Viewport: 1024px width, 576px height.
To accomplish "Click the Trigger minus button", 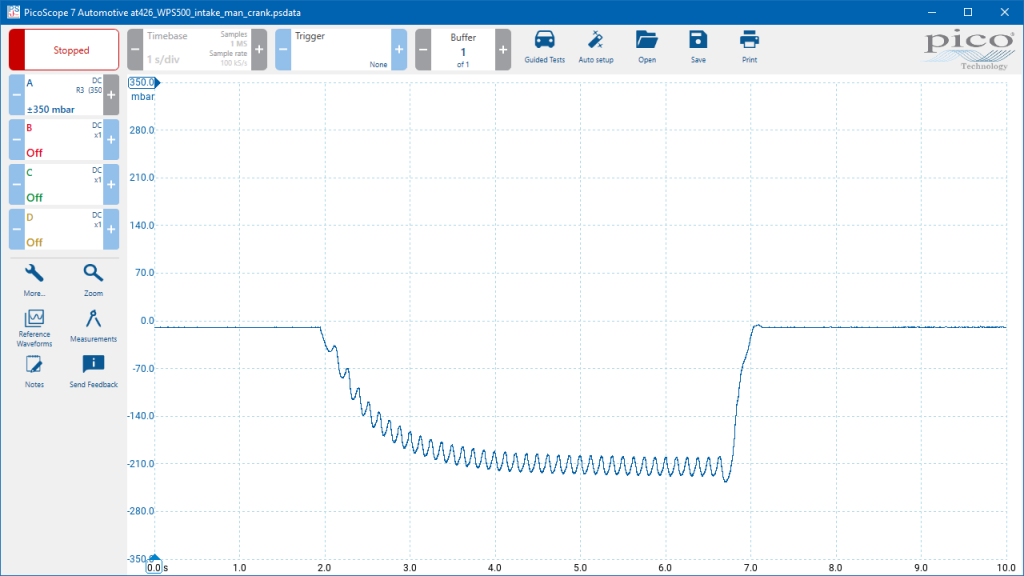I will (283, 50).
